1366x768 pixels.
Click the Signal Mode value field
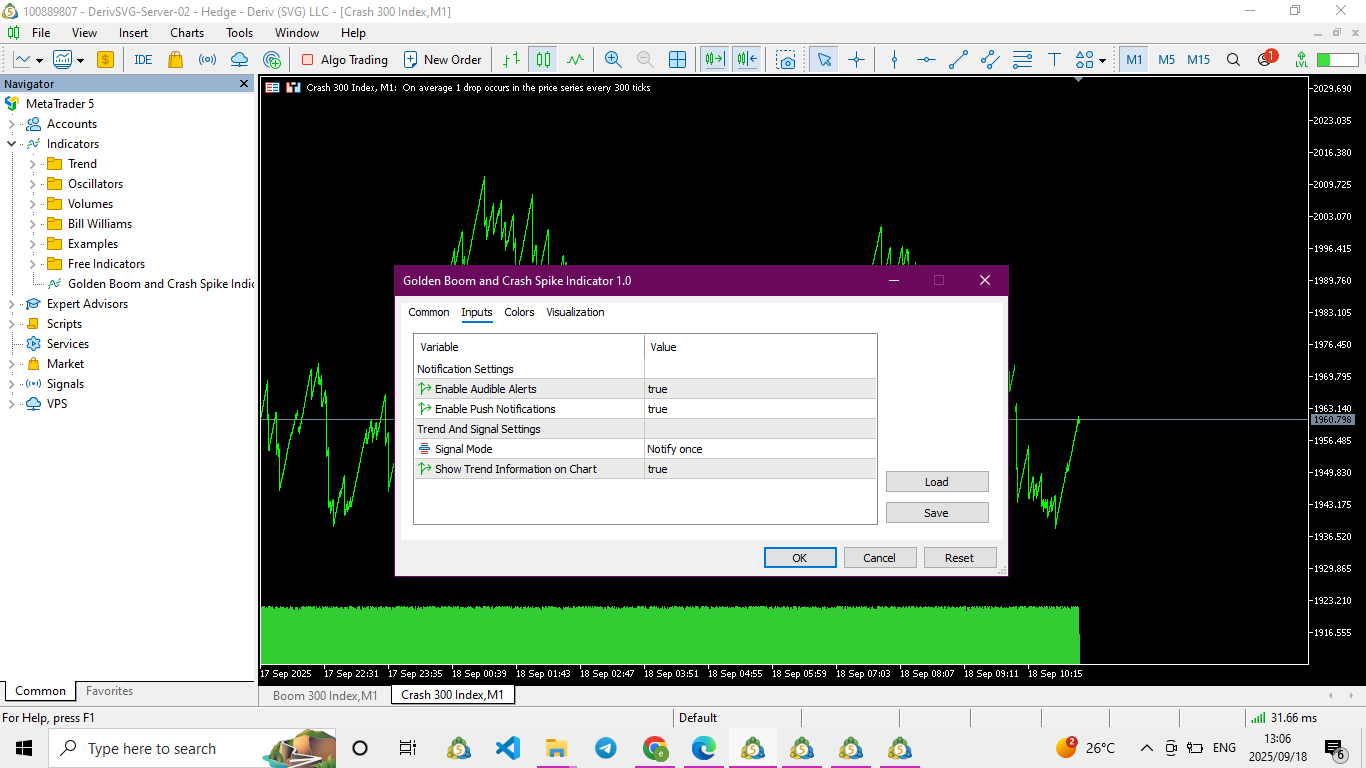click(x=760, y=449)
